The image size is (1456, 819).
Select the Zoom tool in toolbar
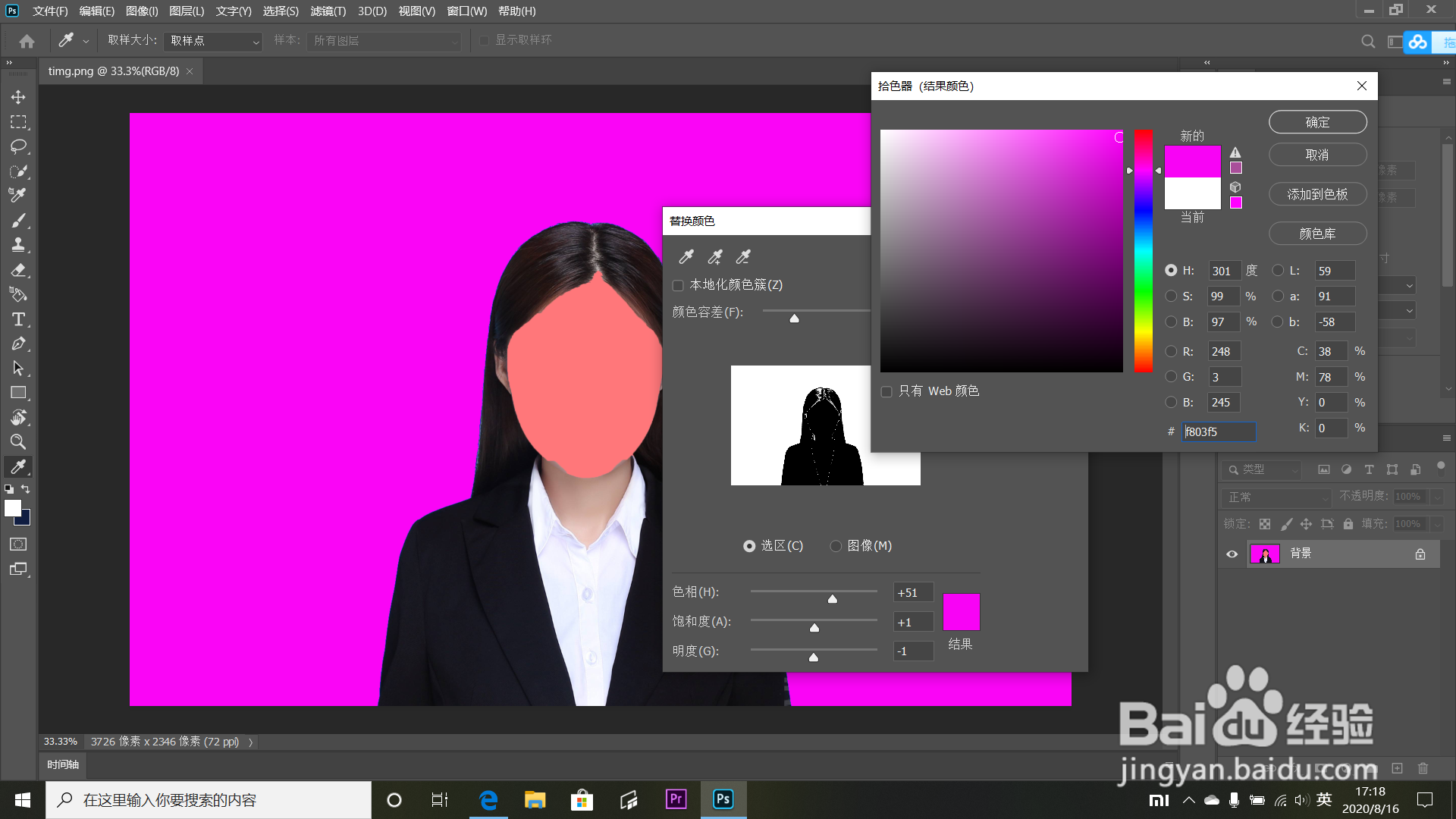coord(18,442)
